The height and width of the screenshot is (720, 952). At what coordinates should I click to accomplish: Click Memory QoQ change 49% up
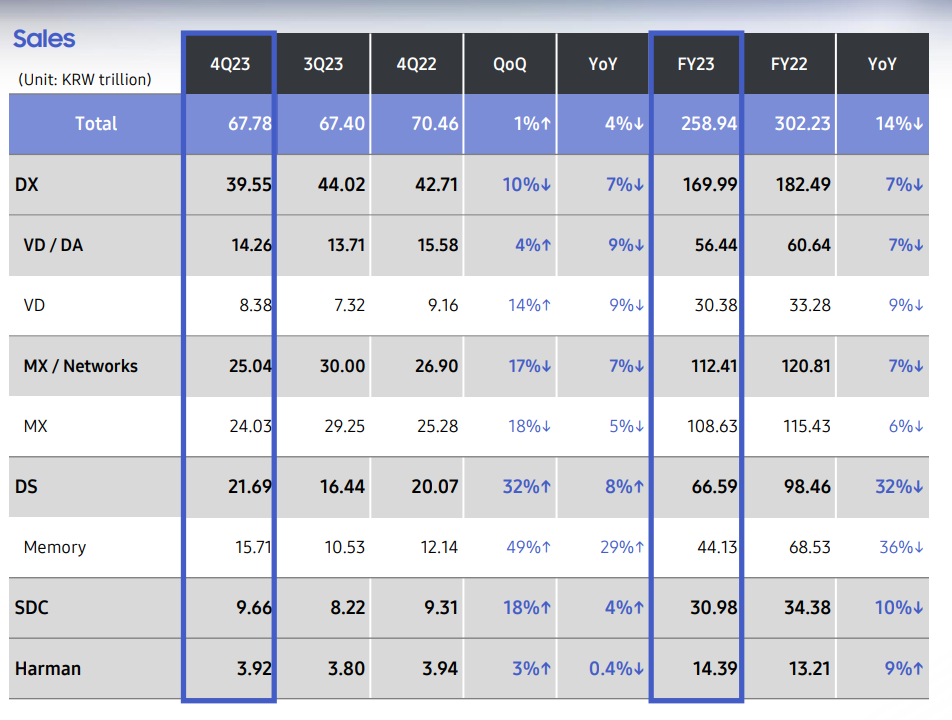point(530,547)
